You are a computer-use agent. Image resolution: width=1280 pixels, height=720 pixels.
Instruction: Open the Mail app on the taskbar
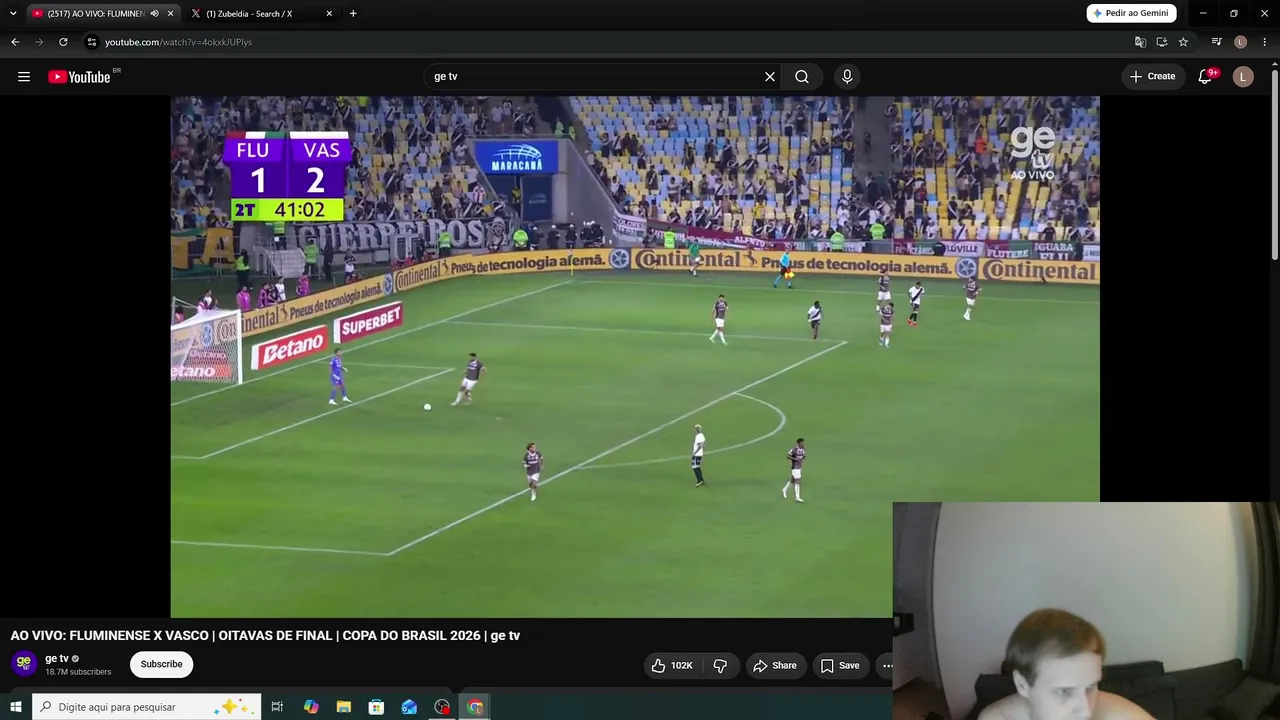[x=409, y=707]
